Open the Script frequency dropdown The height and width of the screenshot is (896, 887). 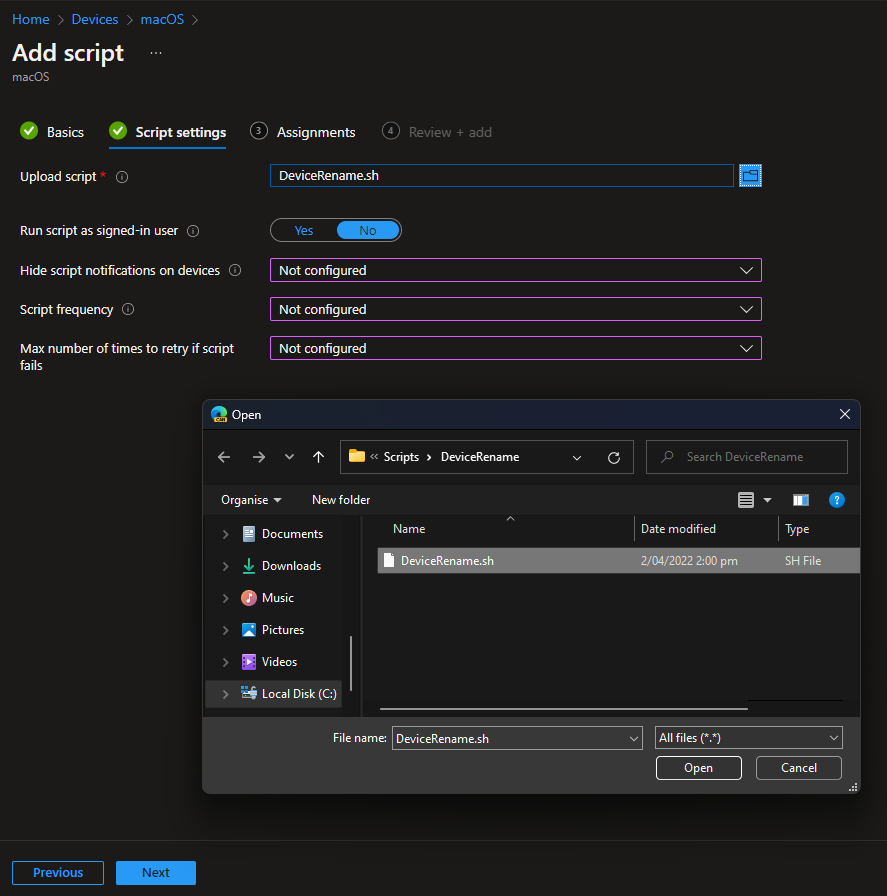click(x=516, y=309)
